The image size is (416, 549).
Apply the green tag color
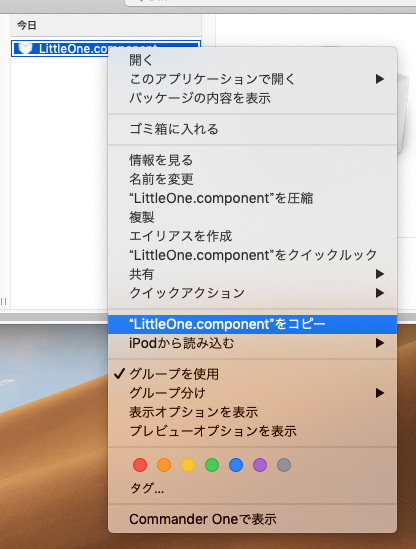(x=212, y=465)
